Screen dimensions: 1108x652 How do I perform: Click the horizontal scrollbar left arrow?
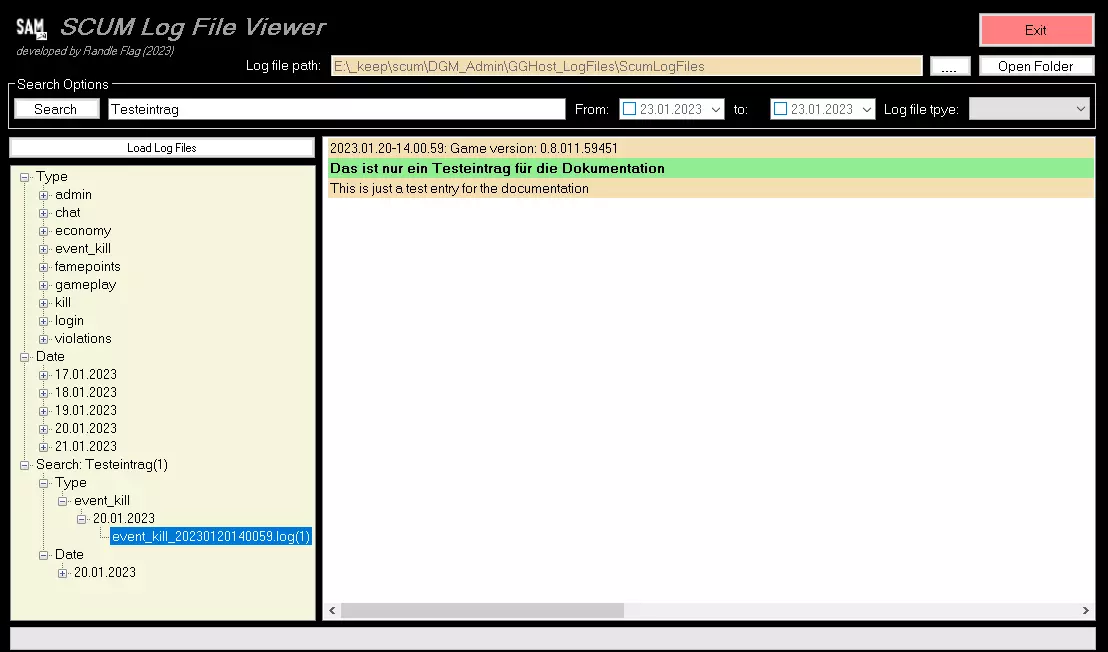click(x=331, y=610)
